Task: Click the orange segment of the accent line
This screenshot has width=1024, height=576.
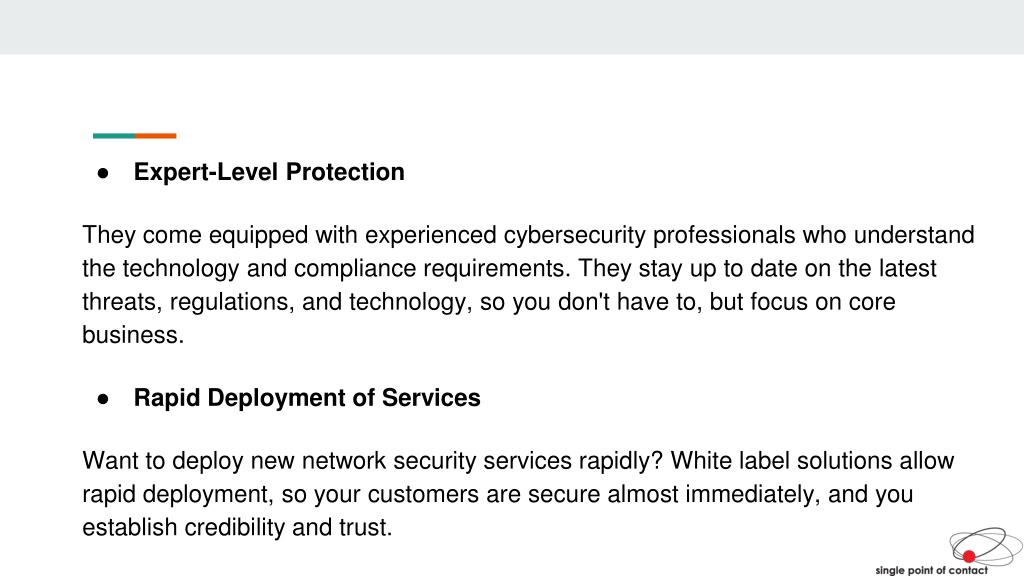Action: [x=156, y=136]
